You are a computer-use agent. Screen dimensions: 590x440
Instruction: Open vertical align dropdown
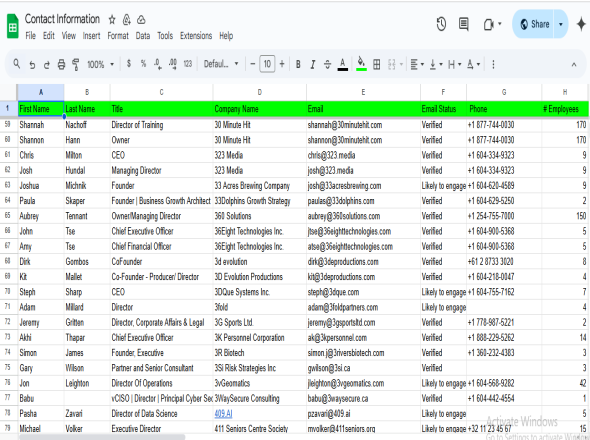[435, 64]
